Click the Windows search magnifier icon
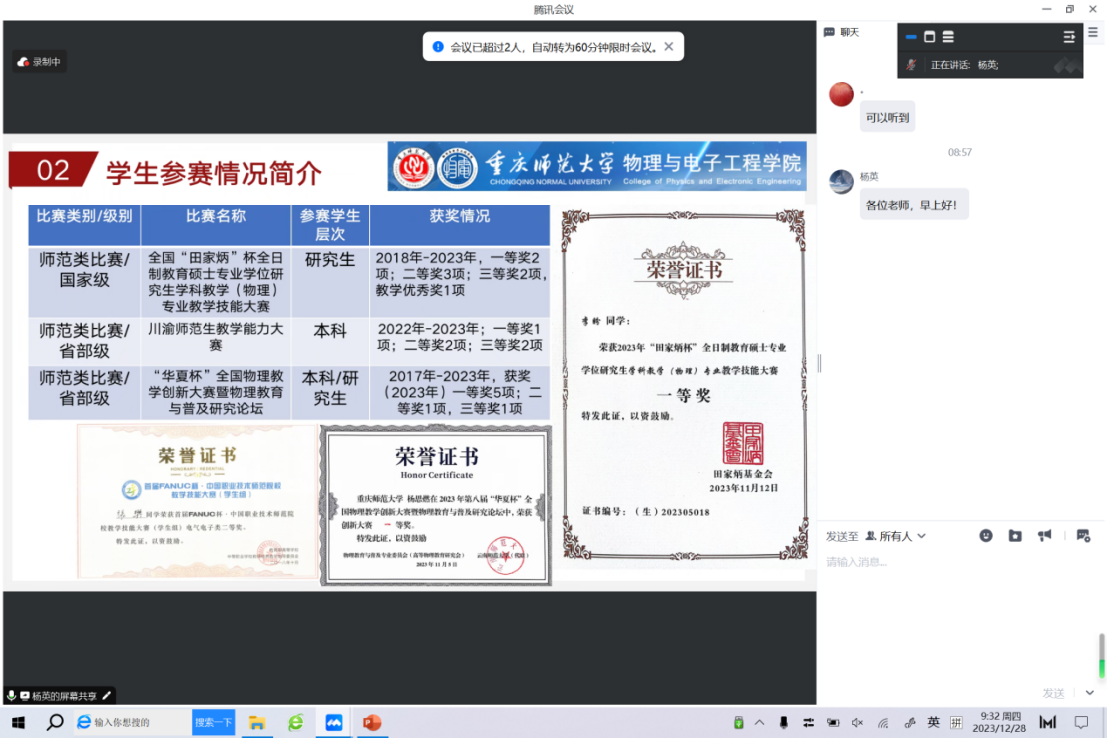The width and height of the screenshot is (1107, 738). tap(55, 722)
